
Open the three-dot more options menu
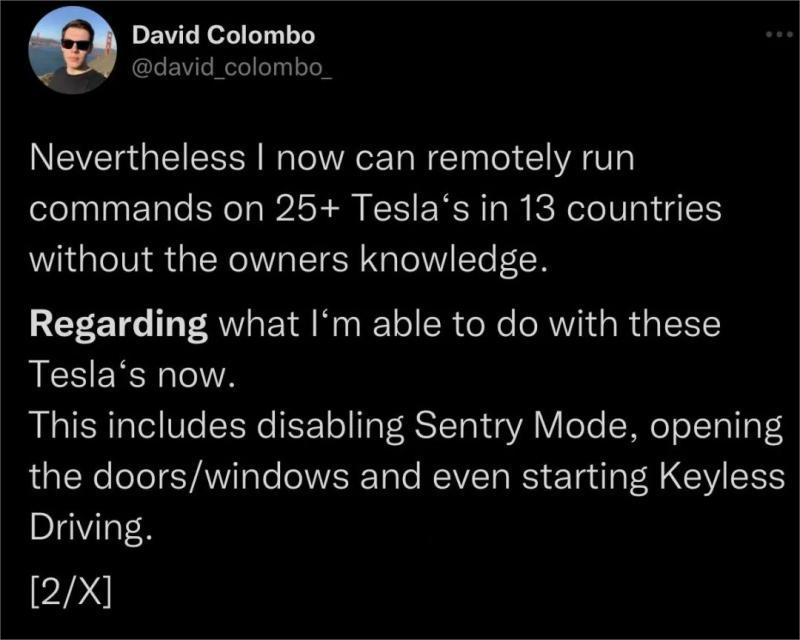click(x=779, y=34)
